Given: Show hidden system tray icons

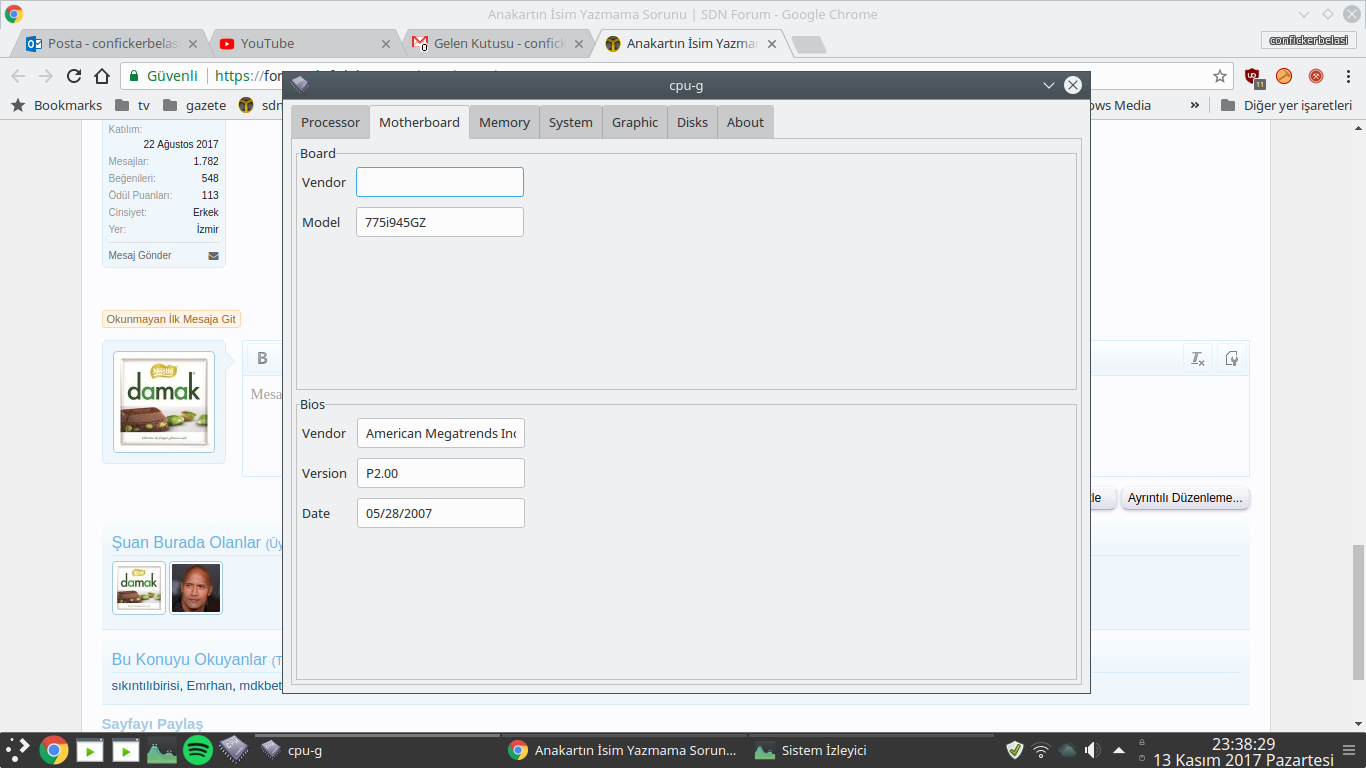Looking at the screenshot, I should click(1118, 750).
